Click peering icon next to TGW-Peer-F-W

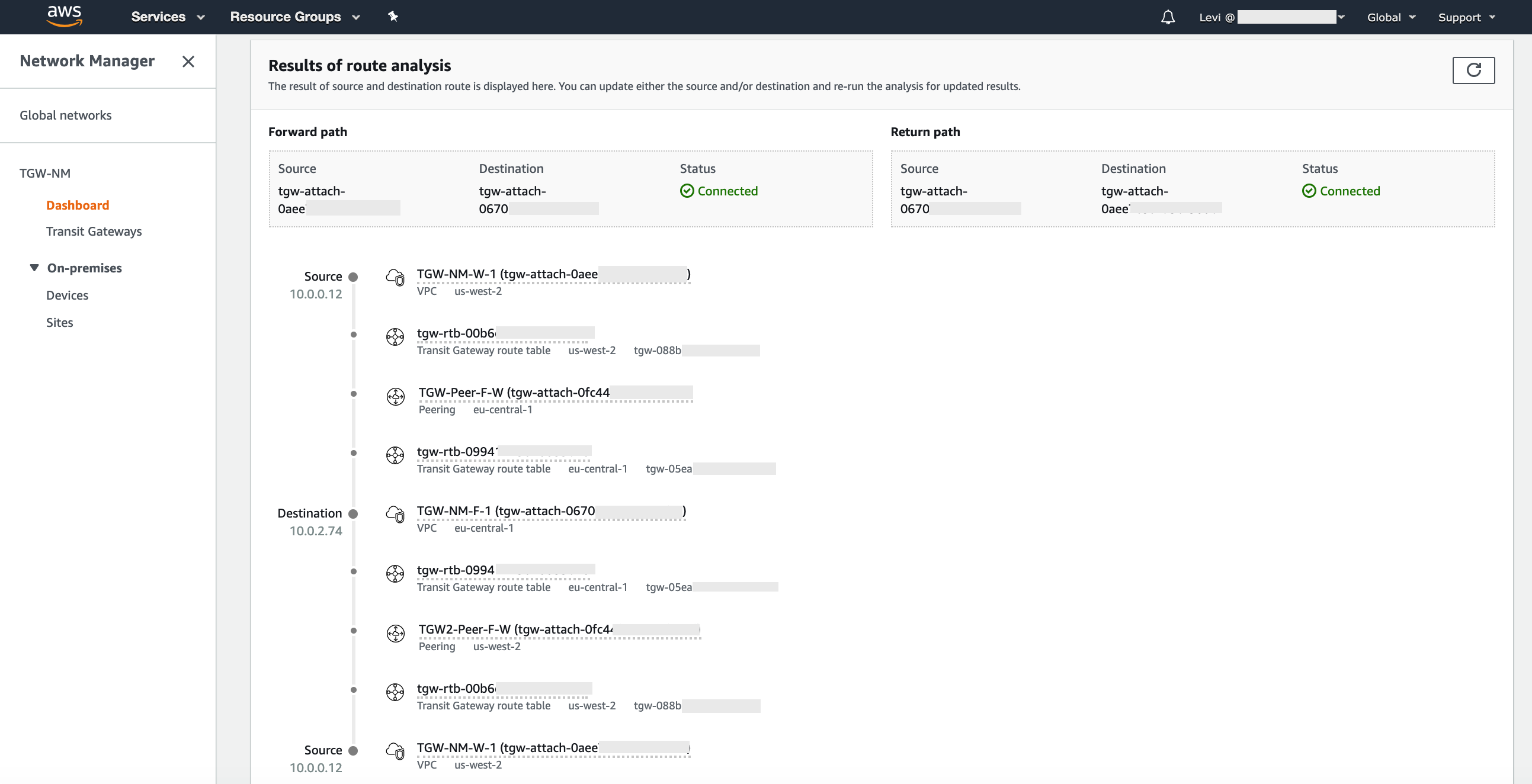point(396,396)
